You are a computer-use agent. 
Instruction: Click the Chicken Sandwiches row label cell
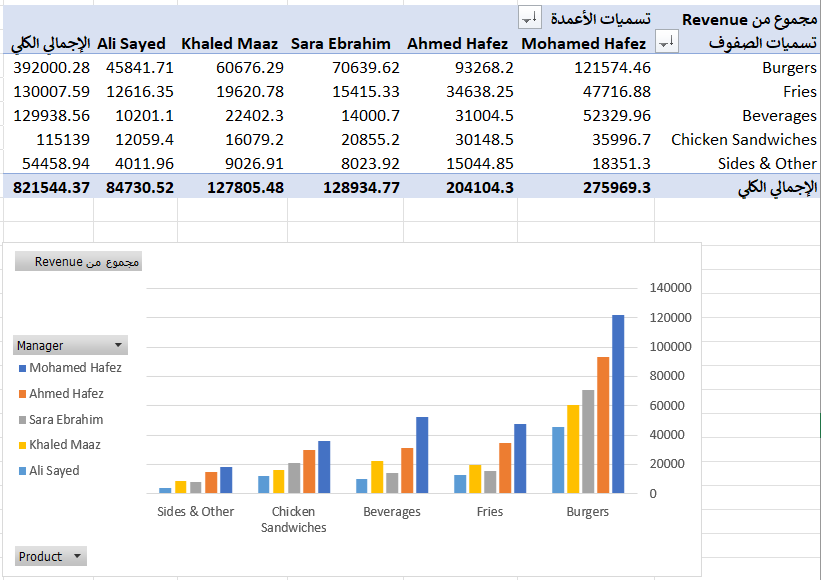743,140
